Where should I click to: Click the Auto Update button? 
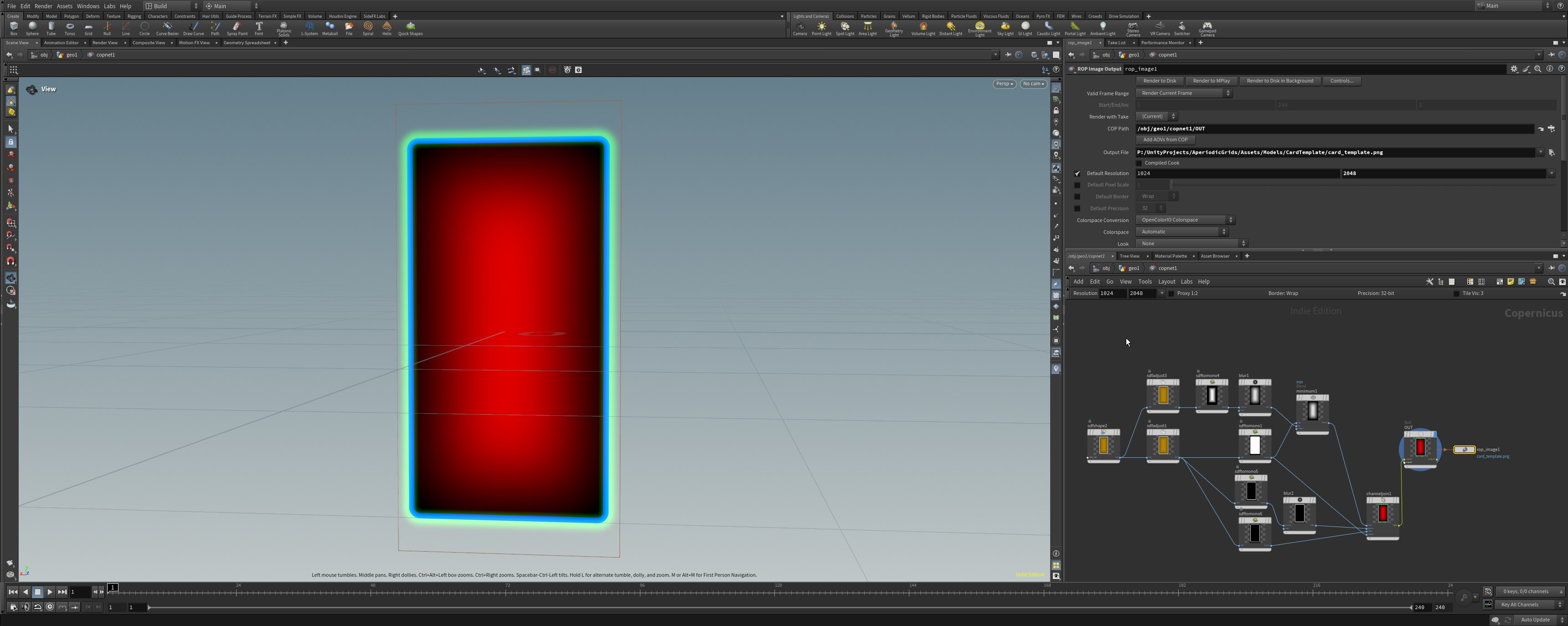point(1536,620)
